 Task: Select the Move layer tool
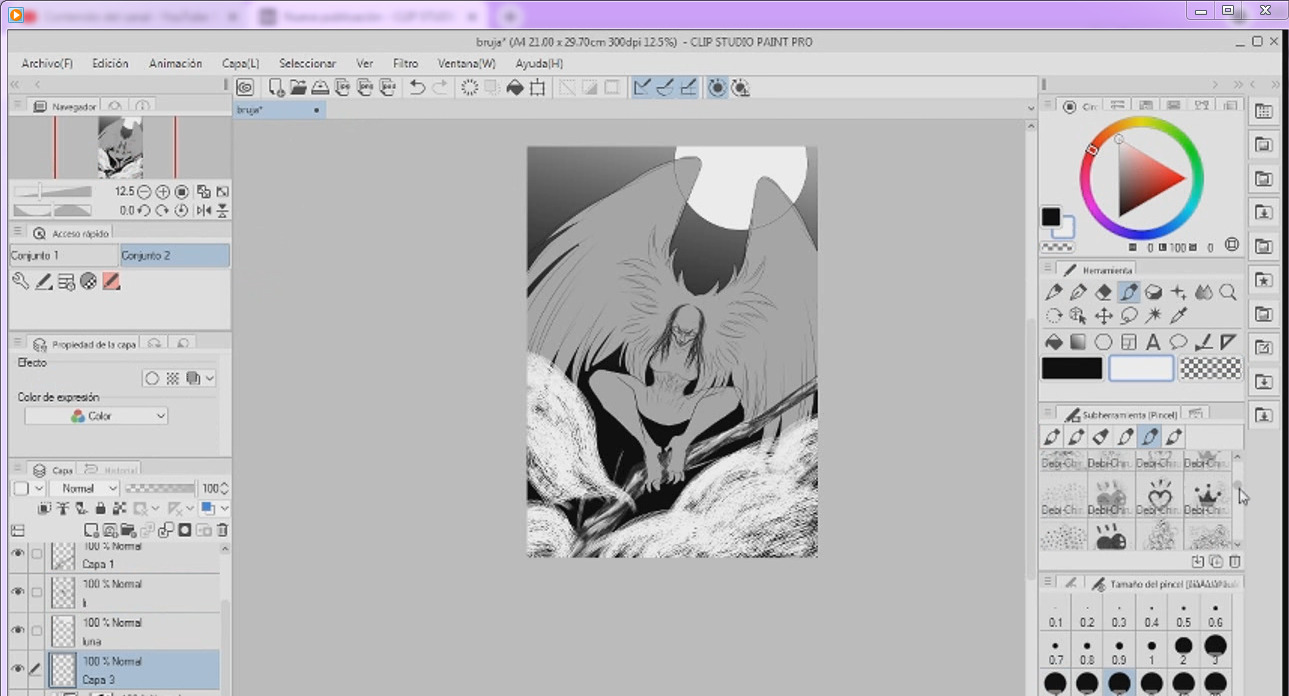(x=1103, y=316)
